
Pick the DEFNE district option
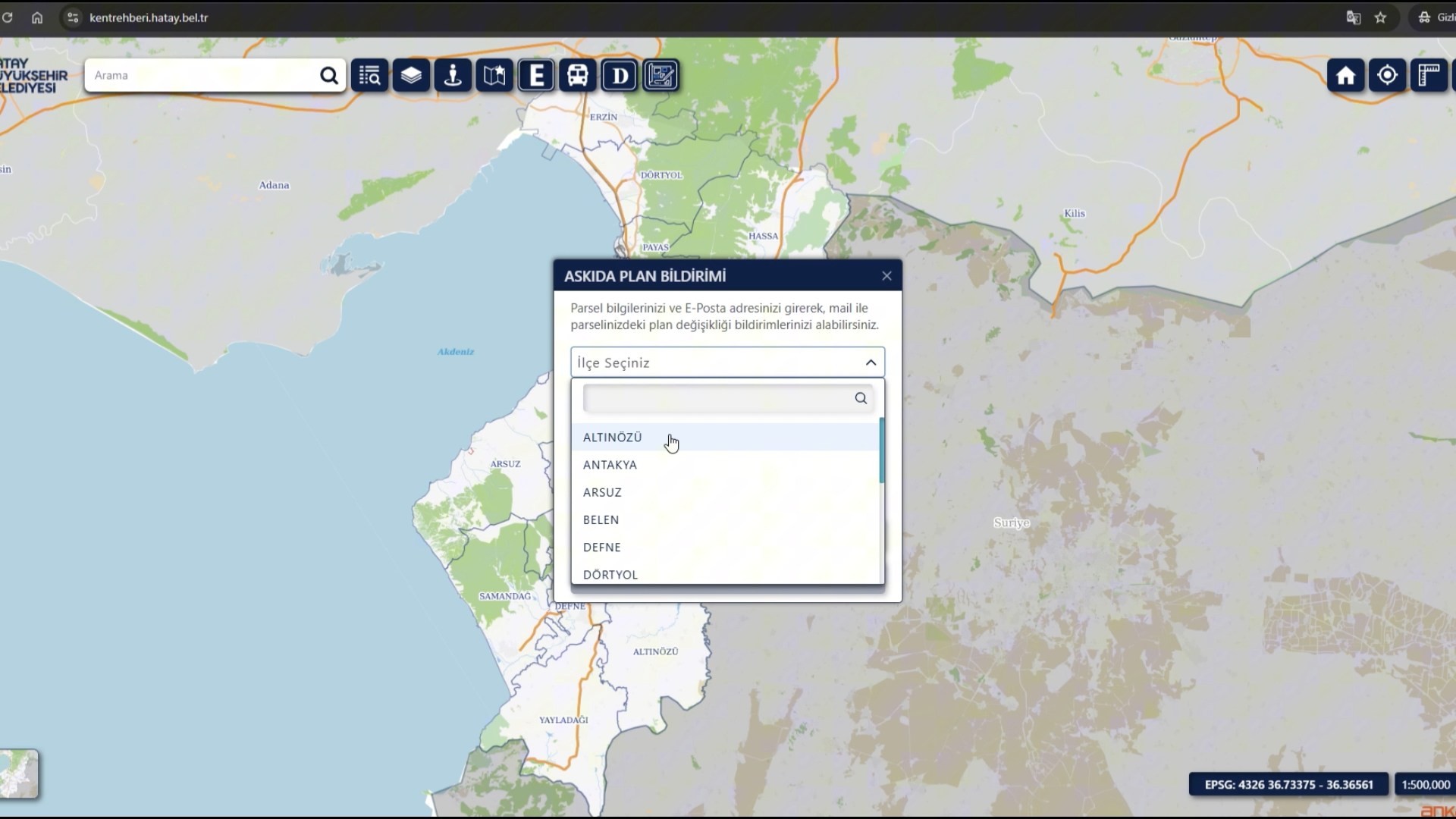click(601, 548)
